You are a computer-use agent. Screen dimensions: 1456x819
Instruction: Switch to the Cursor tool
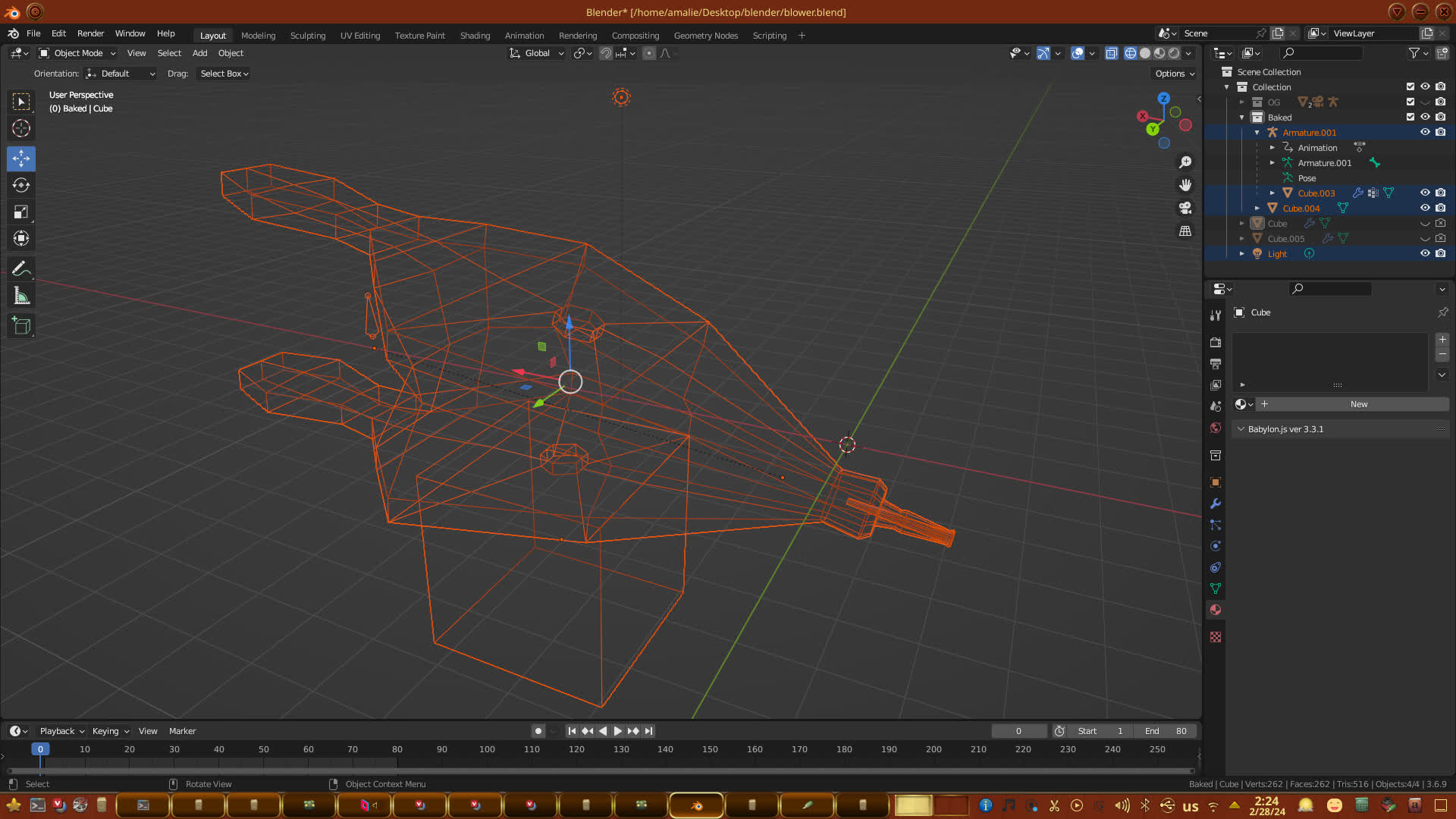point(21,128)
